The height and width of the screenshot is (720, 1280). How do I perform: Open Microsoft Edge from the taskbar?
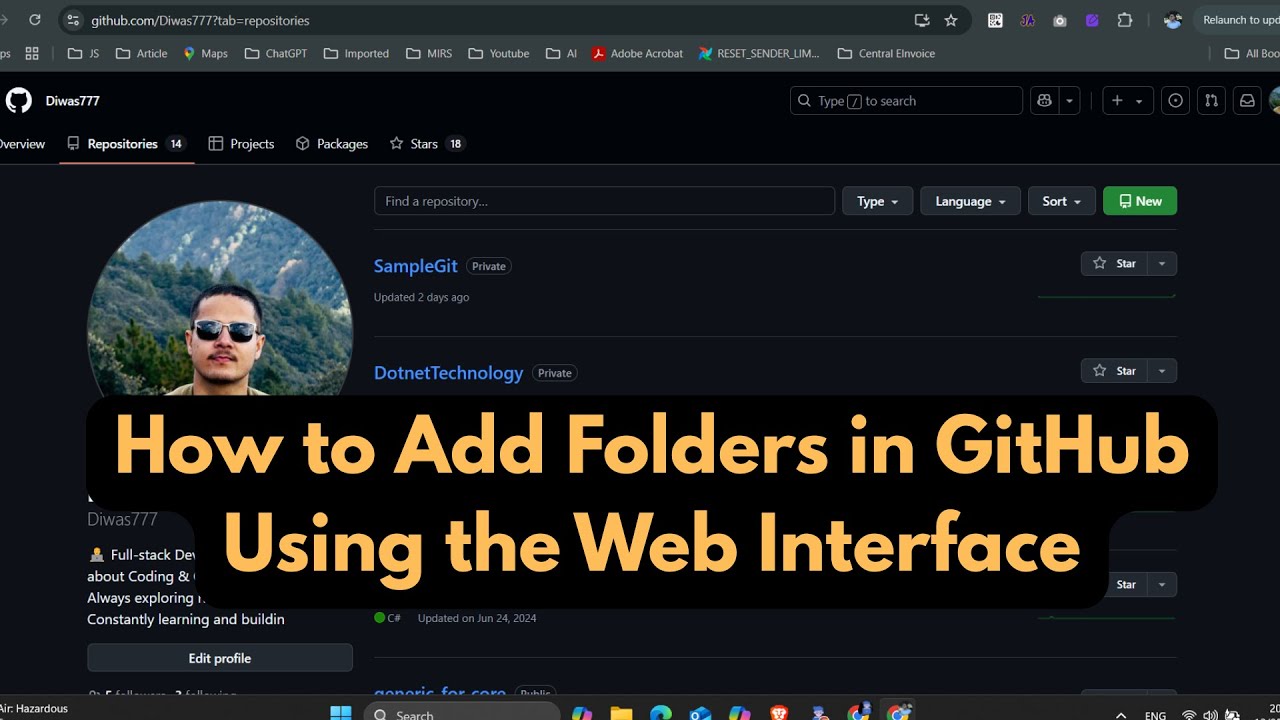pyautogui.click(x=661, y=713)
